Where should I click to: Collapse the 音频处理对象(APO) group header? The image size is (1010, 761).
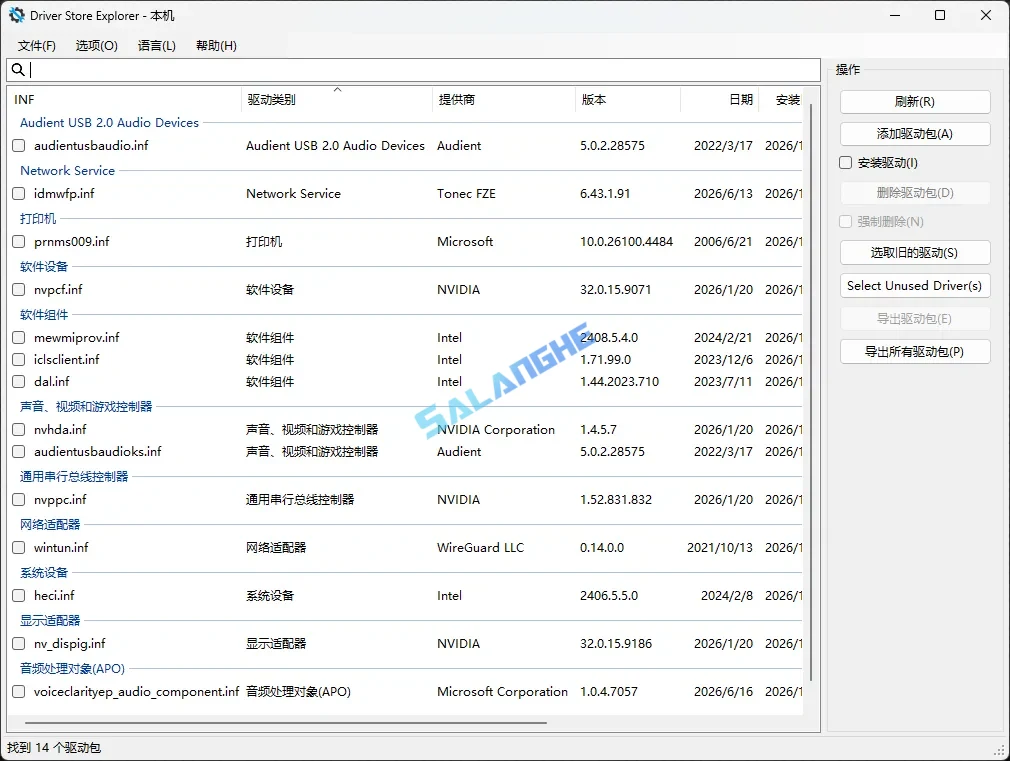72,669
